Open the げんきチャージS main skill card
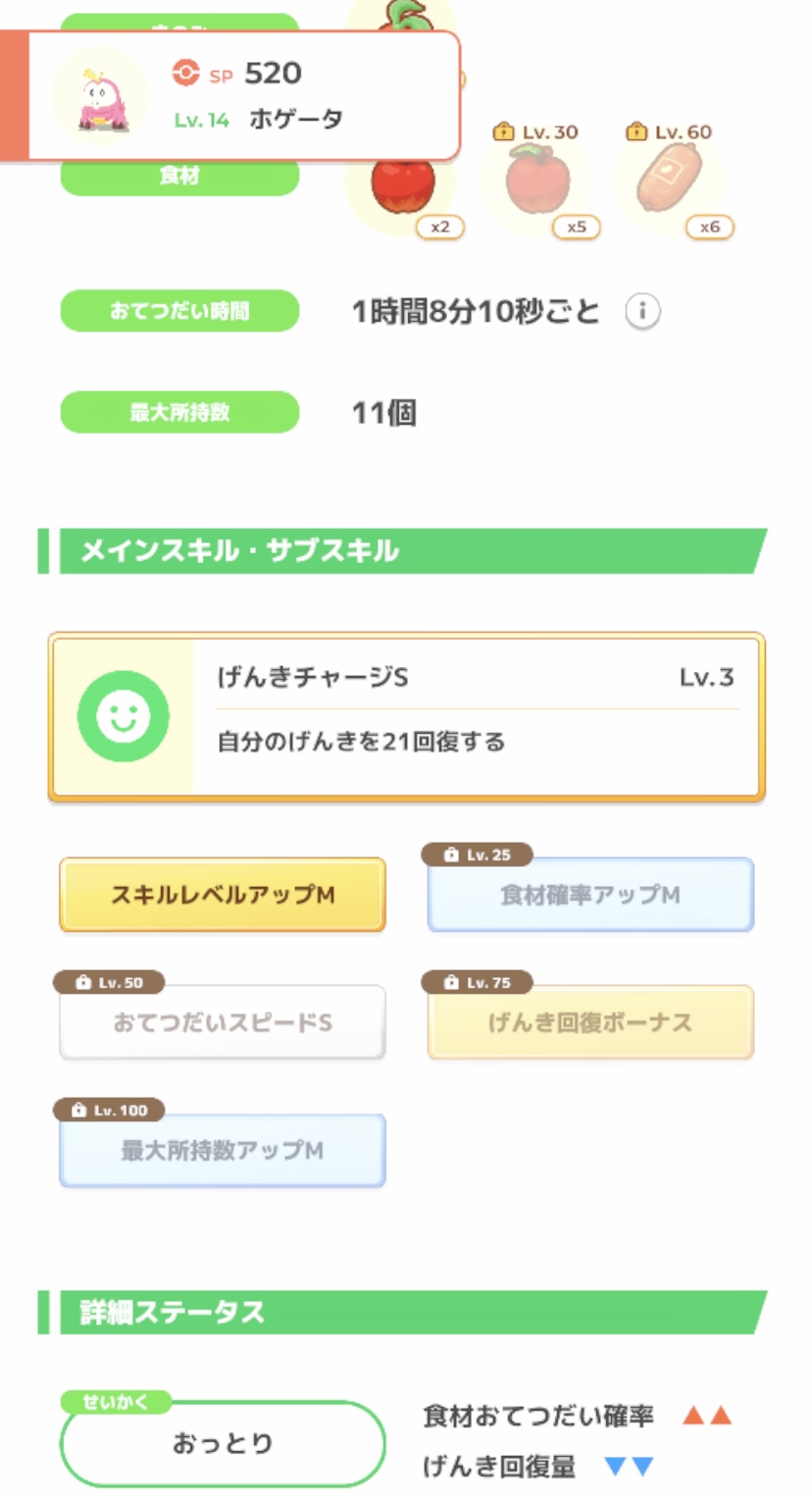 pos(476,717)
